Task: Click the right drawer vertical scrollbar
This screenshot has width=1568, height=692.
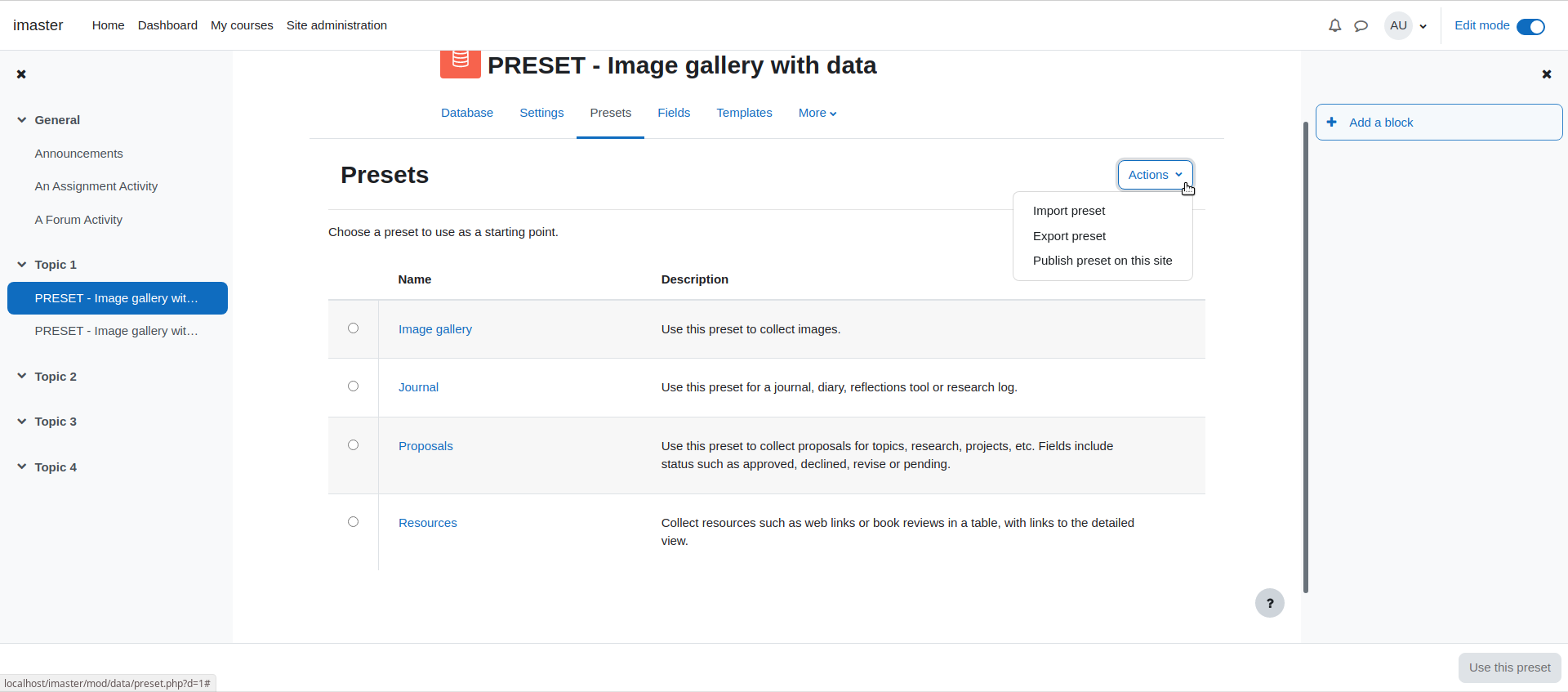Action: click(1306, 357)
